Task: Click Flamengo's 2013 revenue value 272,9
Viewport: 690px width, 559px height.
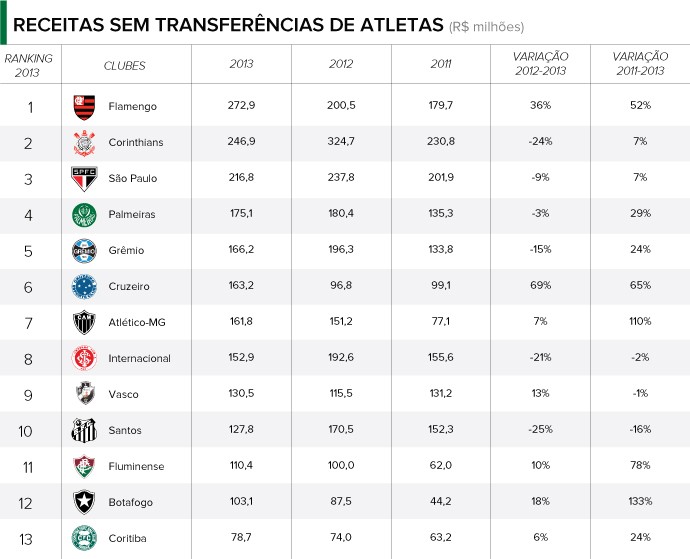Action: click(x=242, y=106)
